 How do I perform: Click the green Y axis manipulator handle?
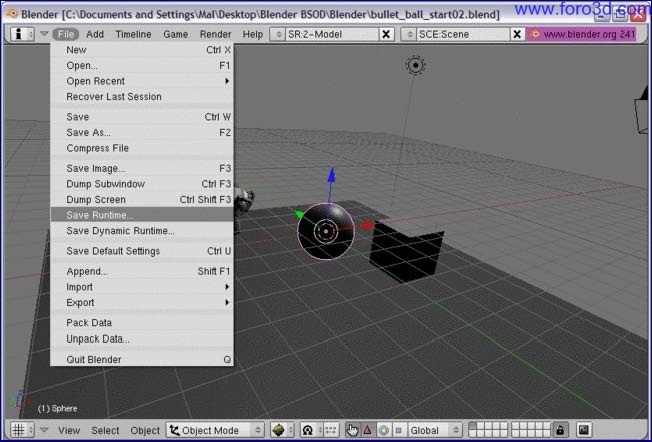tap(299, 214)
